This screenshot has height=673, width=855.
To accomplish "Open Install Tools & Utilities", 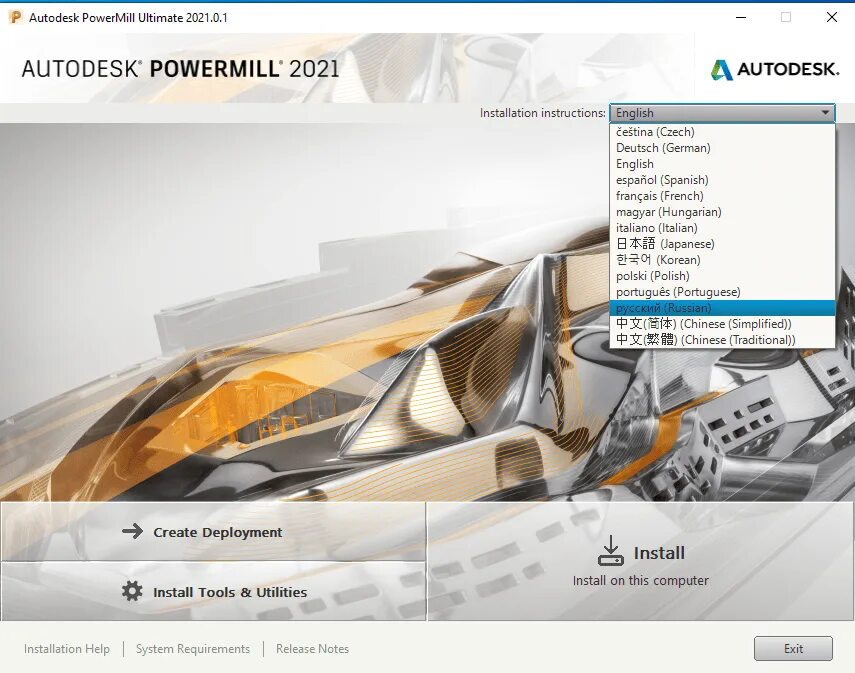I will [213, 592].
